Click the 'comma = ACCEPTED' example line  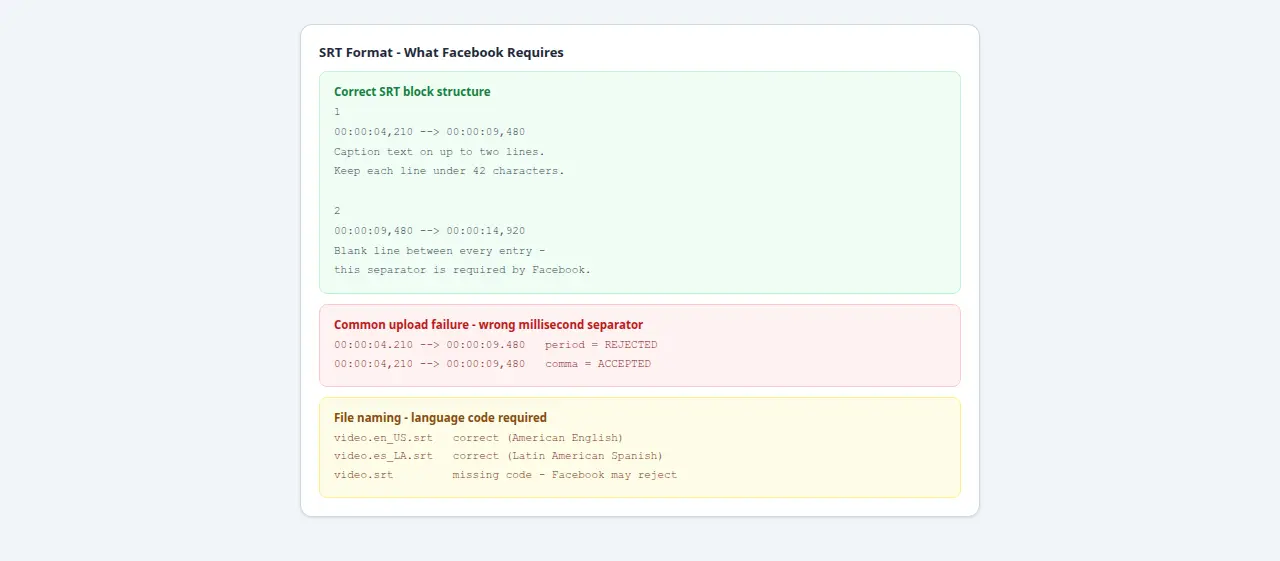coord(492,364)
